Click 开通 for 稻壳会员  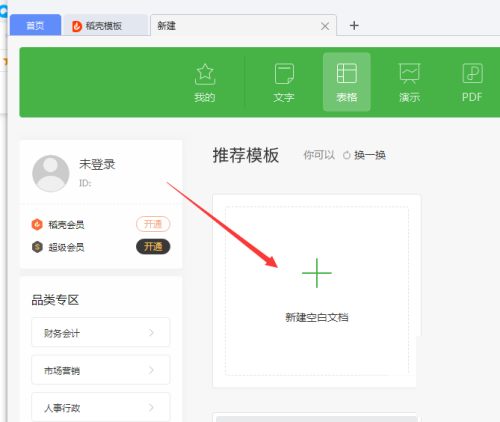(153, 224)
